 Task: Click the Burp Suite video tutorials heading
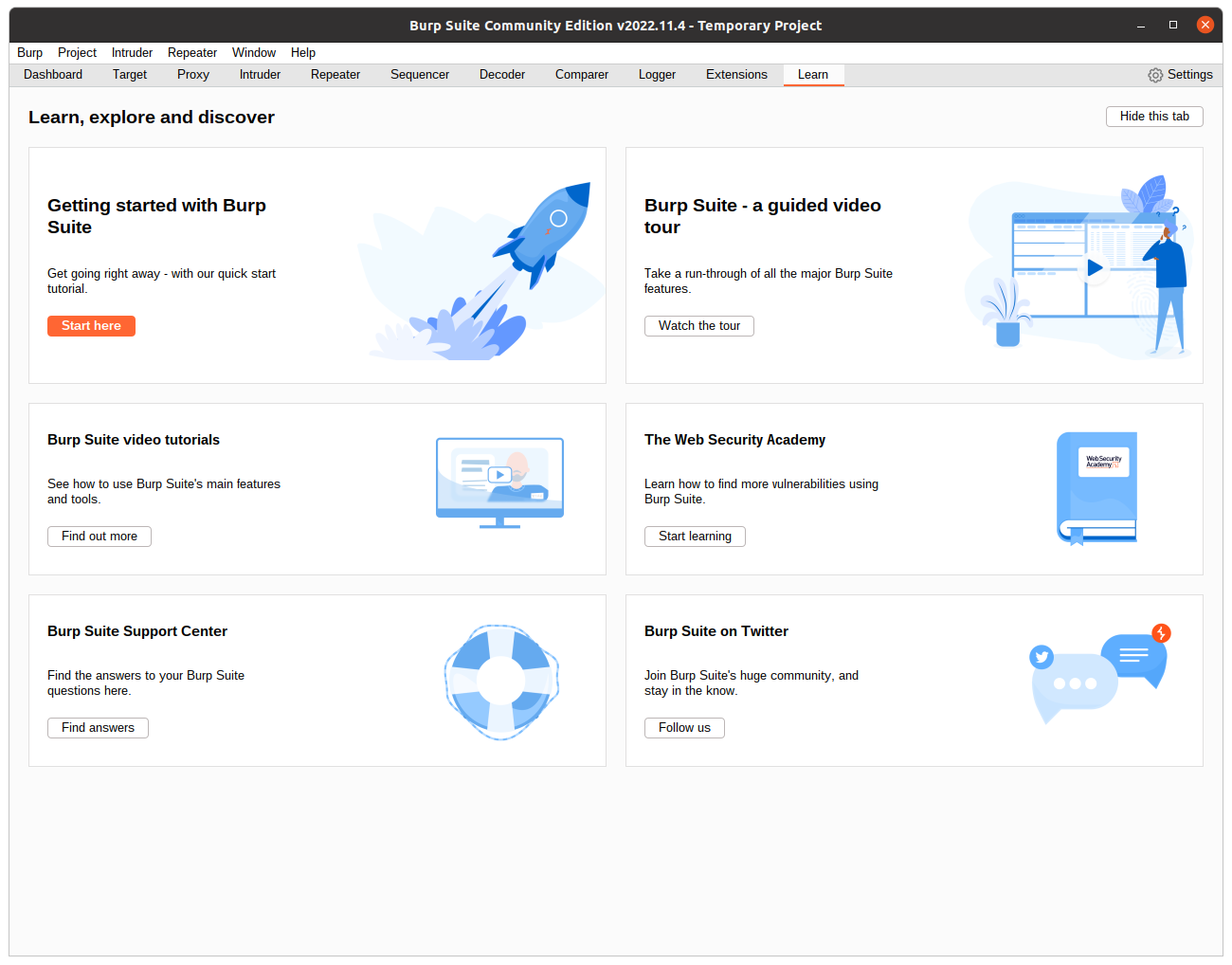tap(134, 440)
